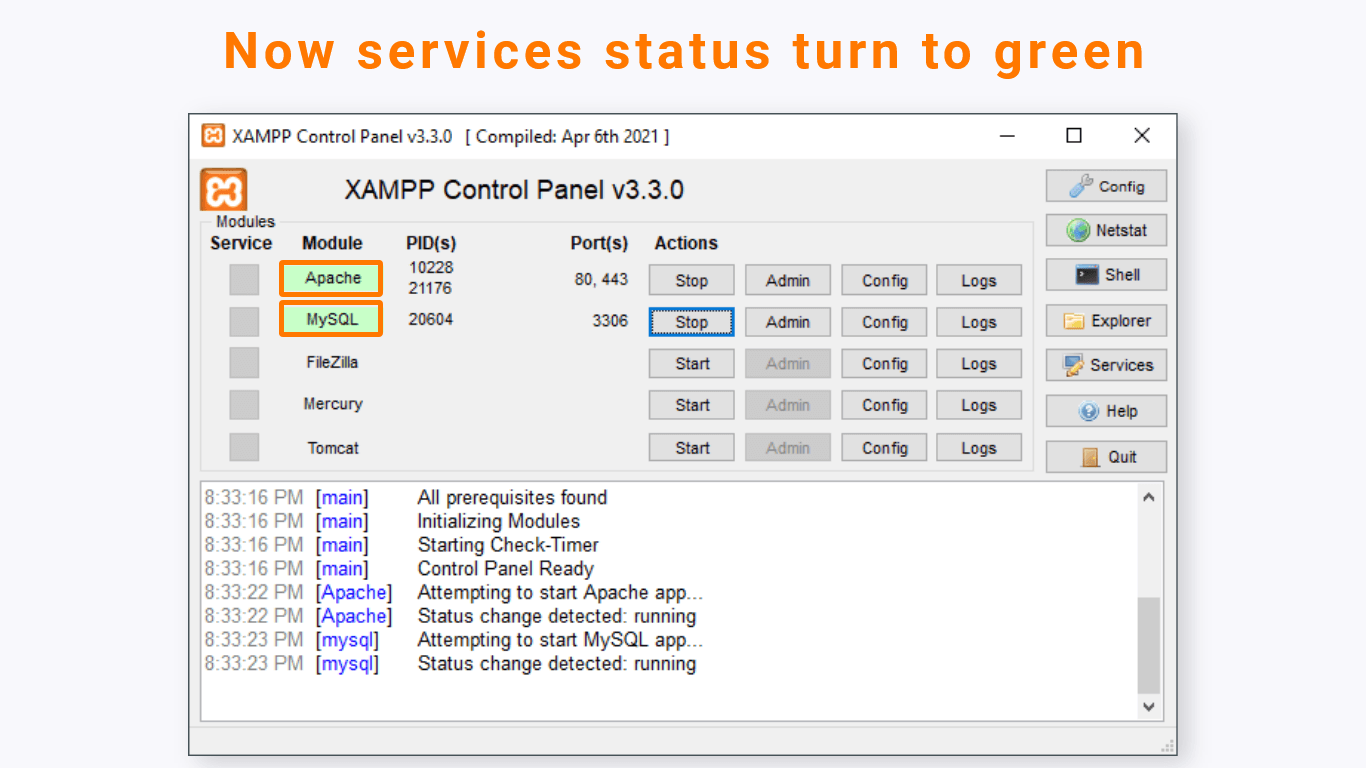Stop the MySQL module
This screenshot has height=768, width=1366.
691,322
